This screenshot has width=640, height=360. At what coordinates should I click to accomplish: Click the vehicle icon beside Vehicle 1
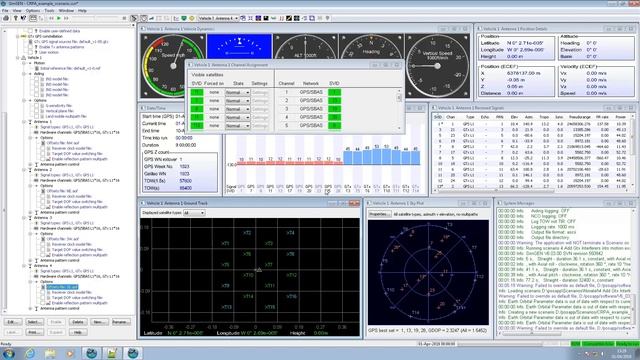click(24, 58)
